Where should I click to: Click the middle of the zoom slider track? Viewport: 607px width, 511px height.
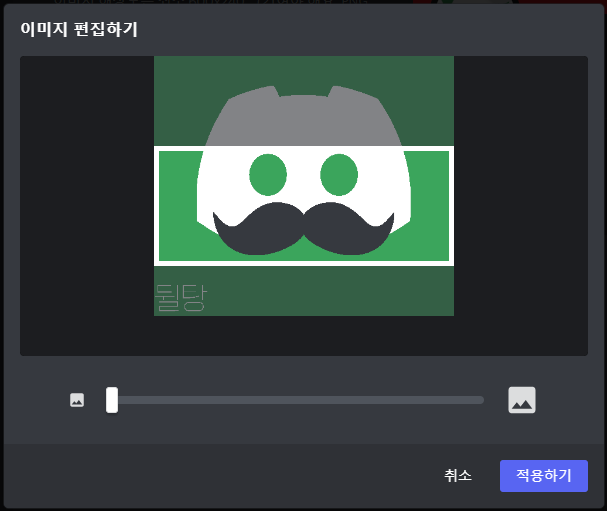(x=295, y=400)
